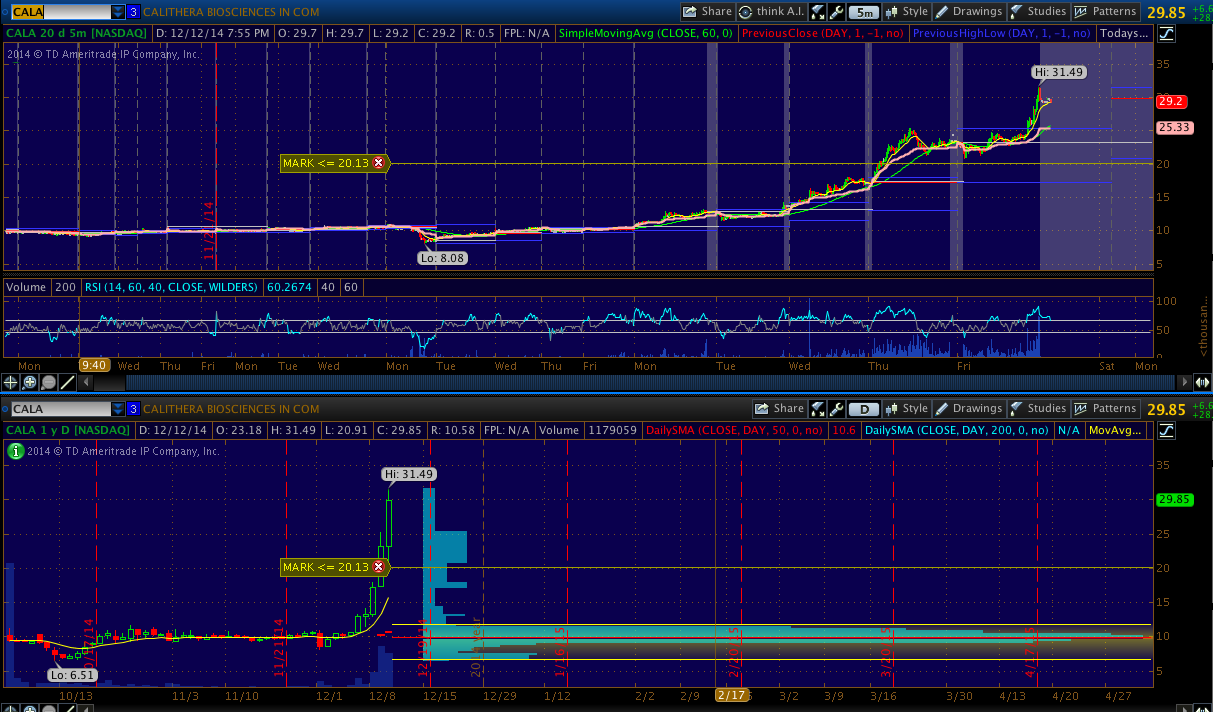Viewport: 1213px width, 712px height.
Task: Click the blue color link 3 badge in upper chart
Action: 133,12
